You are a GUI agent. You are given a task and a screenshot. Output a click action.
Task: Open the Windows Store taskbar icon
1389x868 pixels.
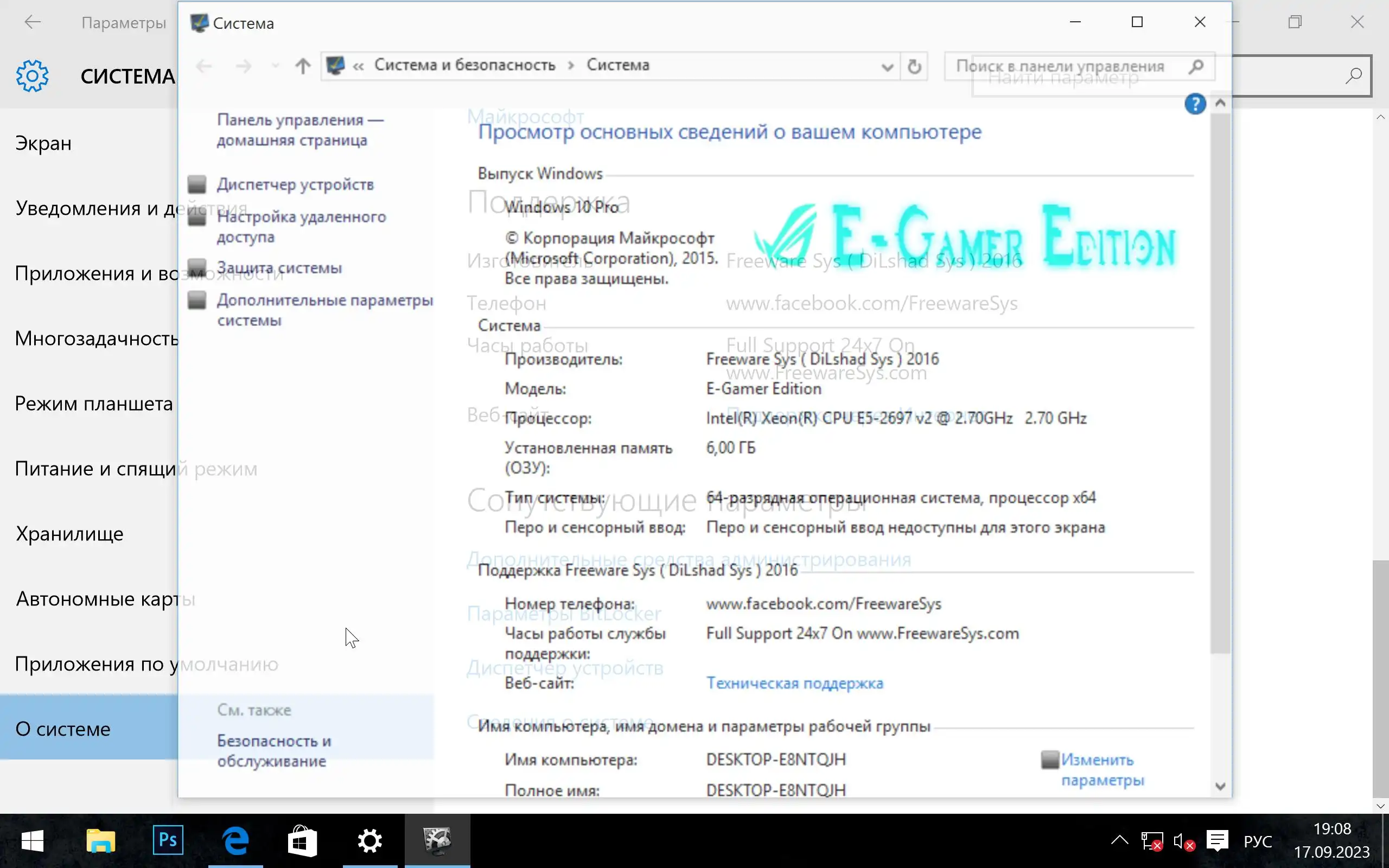coord(302,840)
